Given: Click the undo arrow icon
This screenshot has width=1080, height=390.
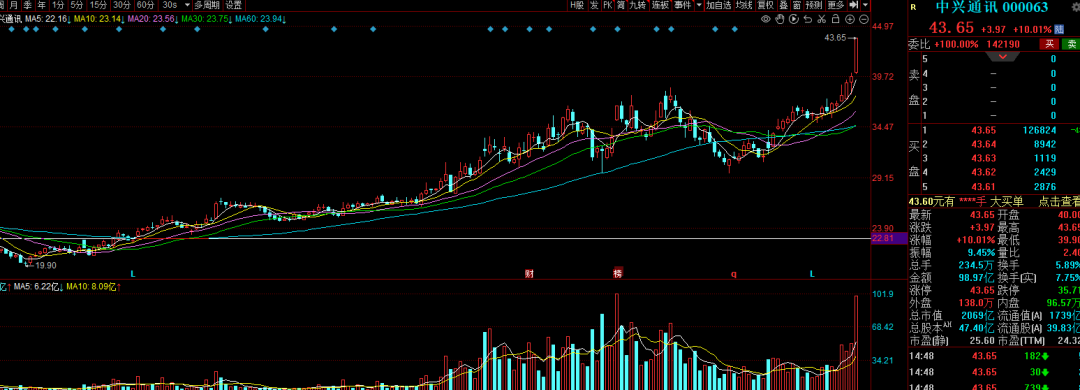Looking at the screenshot, I should [808, 19].
